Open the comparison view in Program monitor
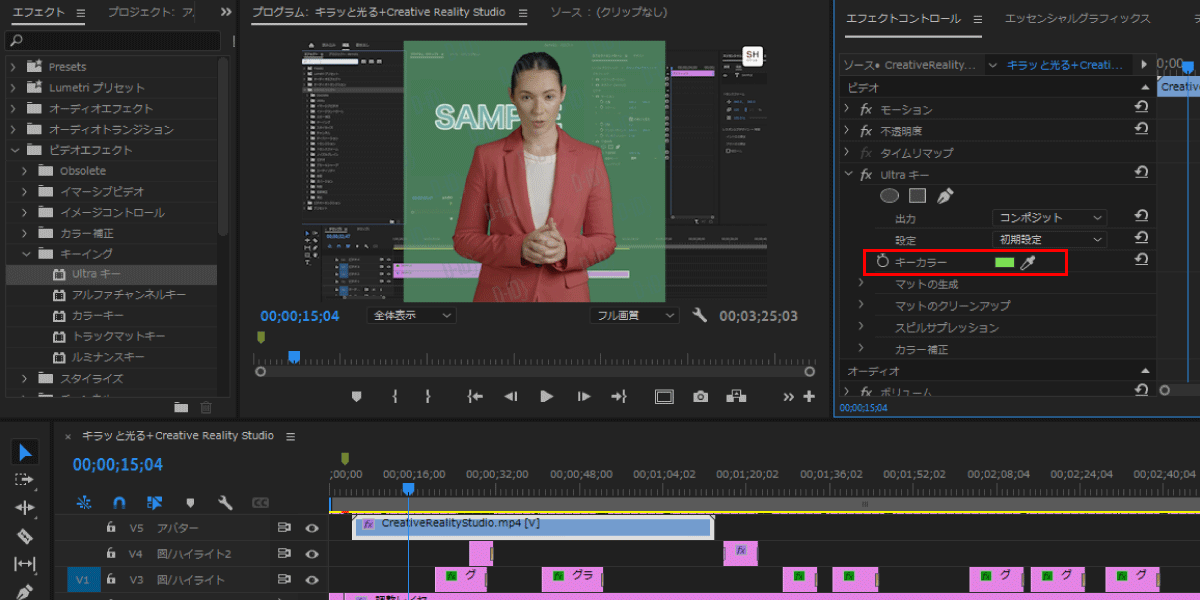 pos(737,397)
